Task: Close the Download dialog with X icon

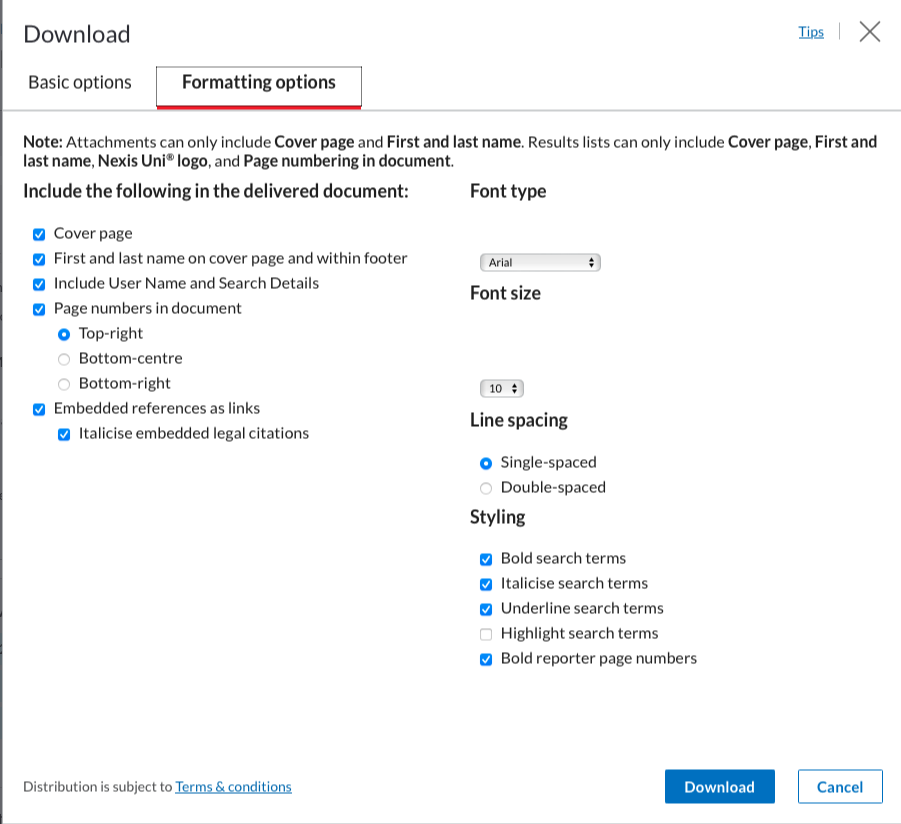Action: [870, 32]
